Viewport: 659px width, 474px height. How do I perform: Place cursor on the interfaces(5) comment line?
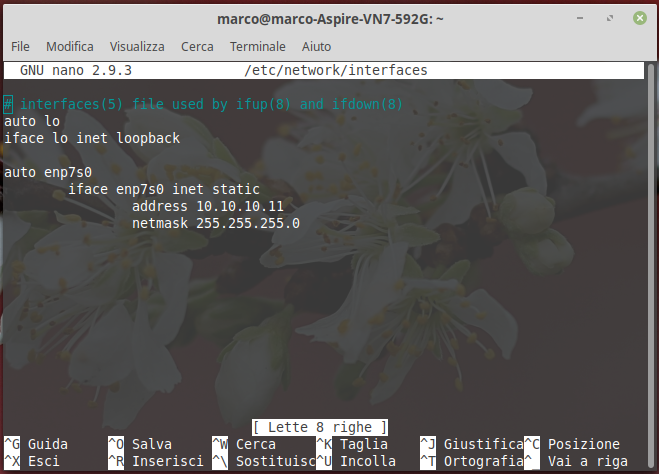(203, 104)
